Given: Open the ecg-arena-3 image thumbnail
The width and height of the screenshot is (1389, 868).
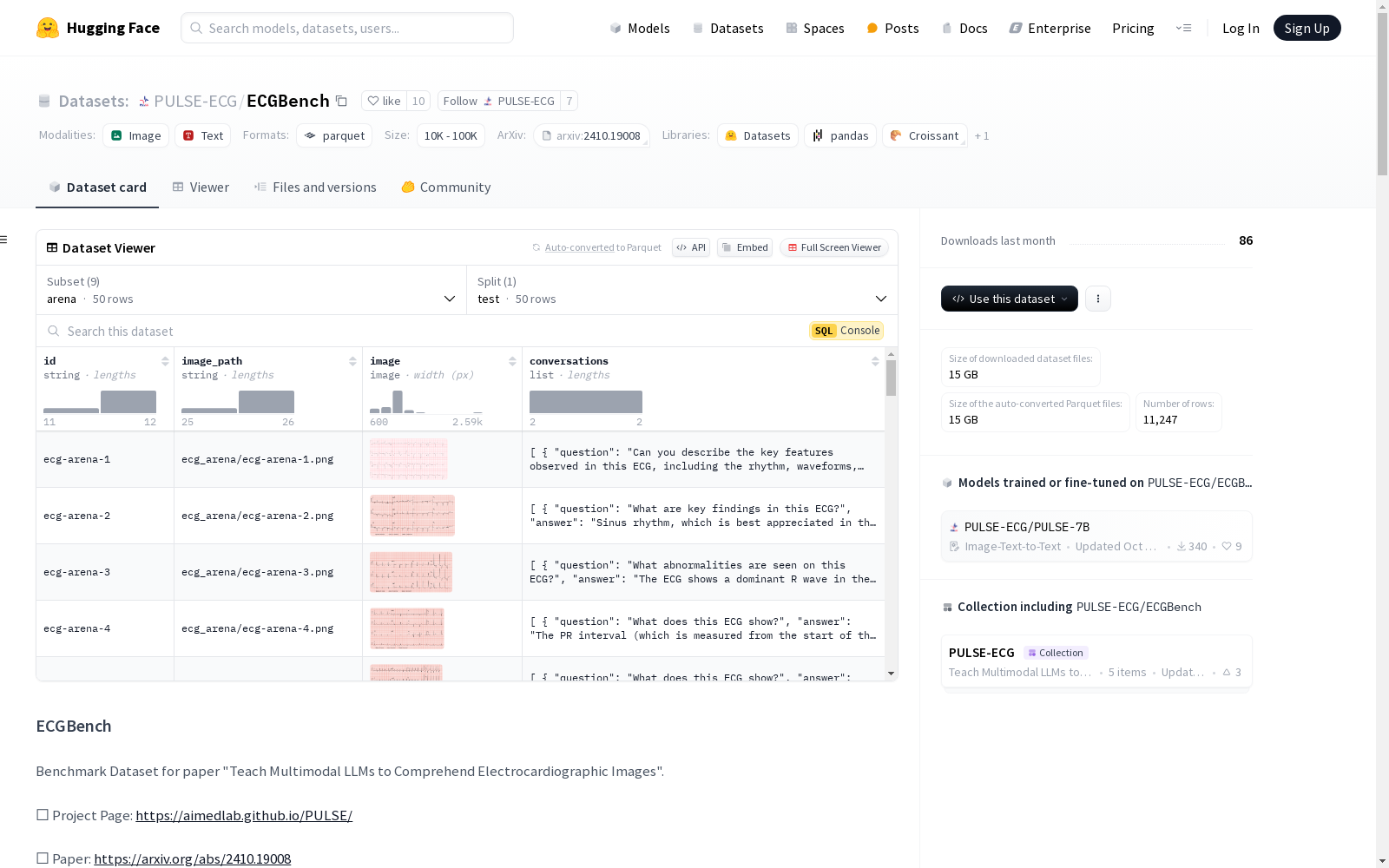Looking at the screenshot, I should 411,572.
